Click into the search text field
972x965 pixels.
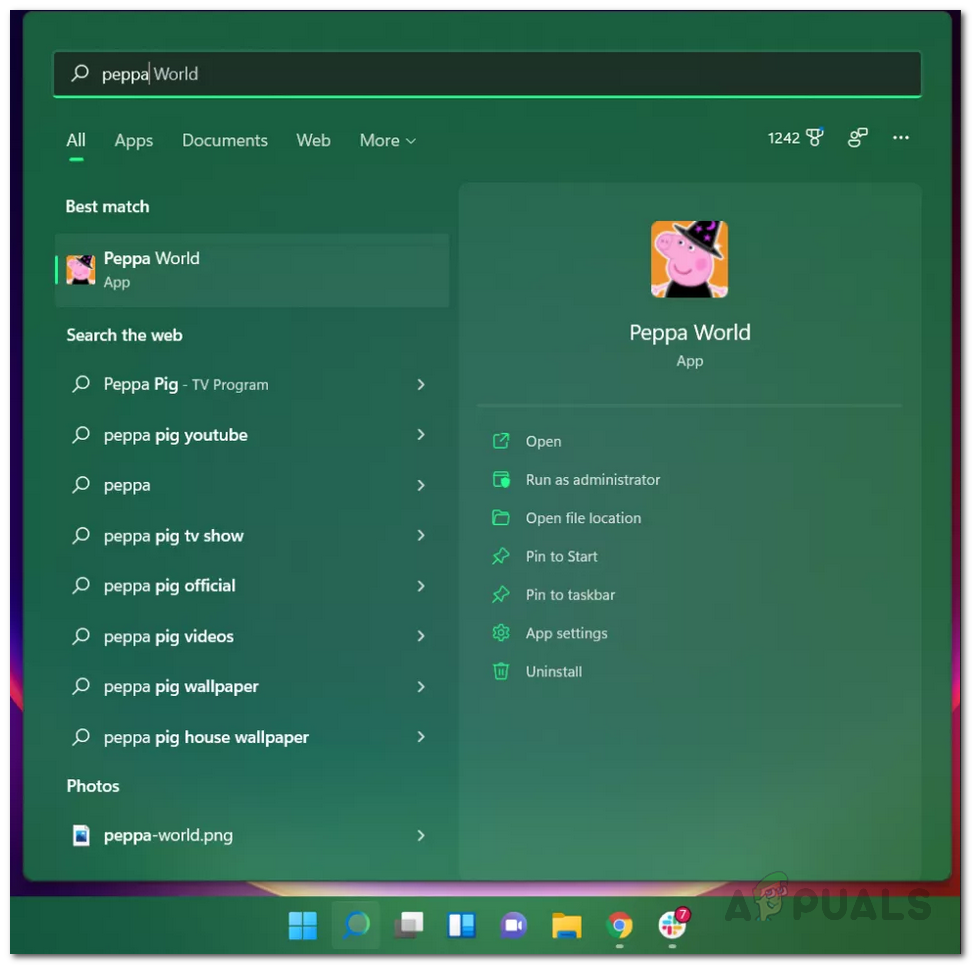click(x=487, y=74)
